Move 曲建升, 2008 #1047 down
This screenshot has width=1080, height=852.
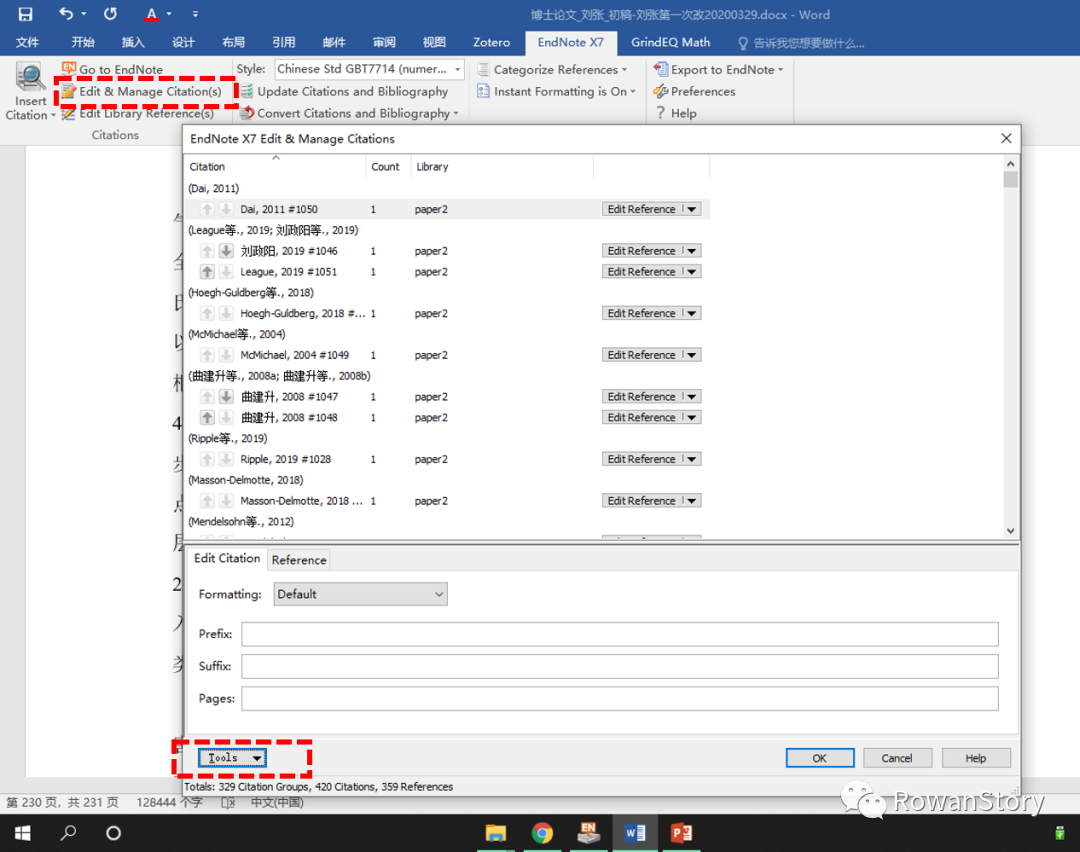coord(226,397)
